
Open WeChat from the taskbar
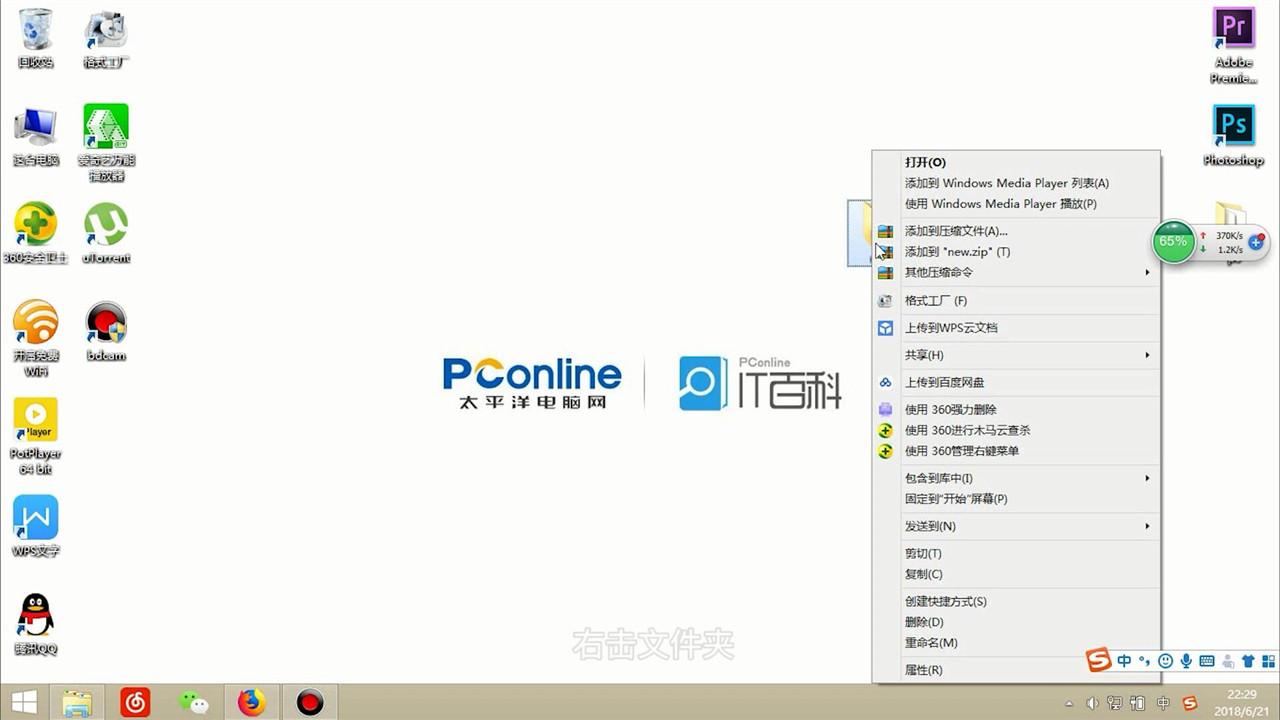tap(193, 703)
